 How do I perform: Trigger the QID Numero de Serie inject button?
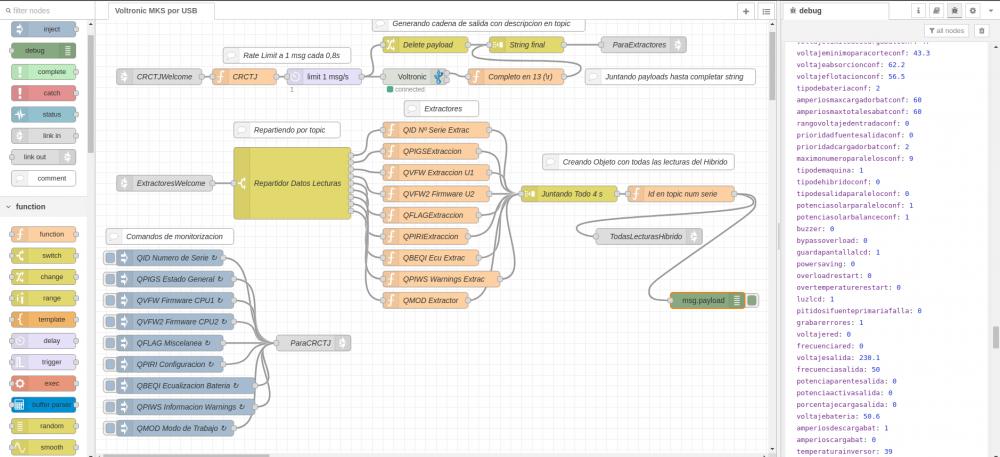tap(110, 258)
